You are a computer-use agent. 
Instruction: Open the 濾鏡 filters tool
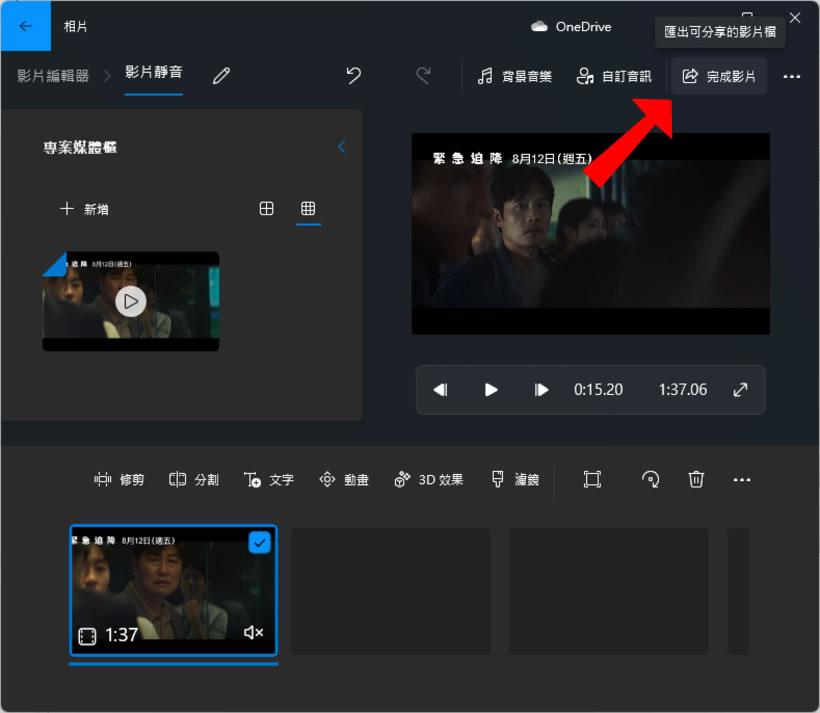tap(515, 480)
